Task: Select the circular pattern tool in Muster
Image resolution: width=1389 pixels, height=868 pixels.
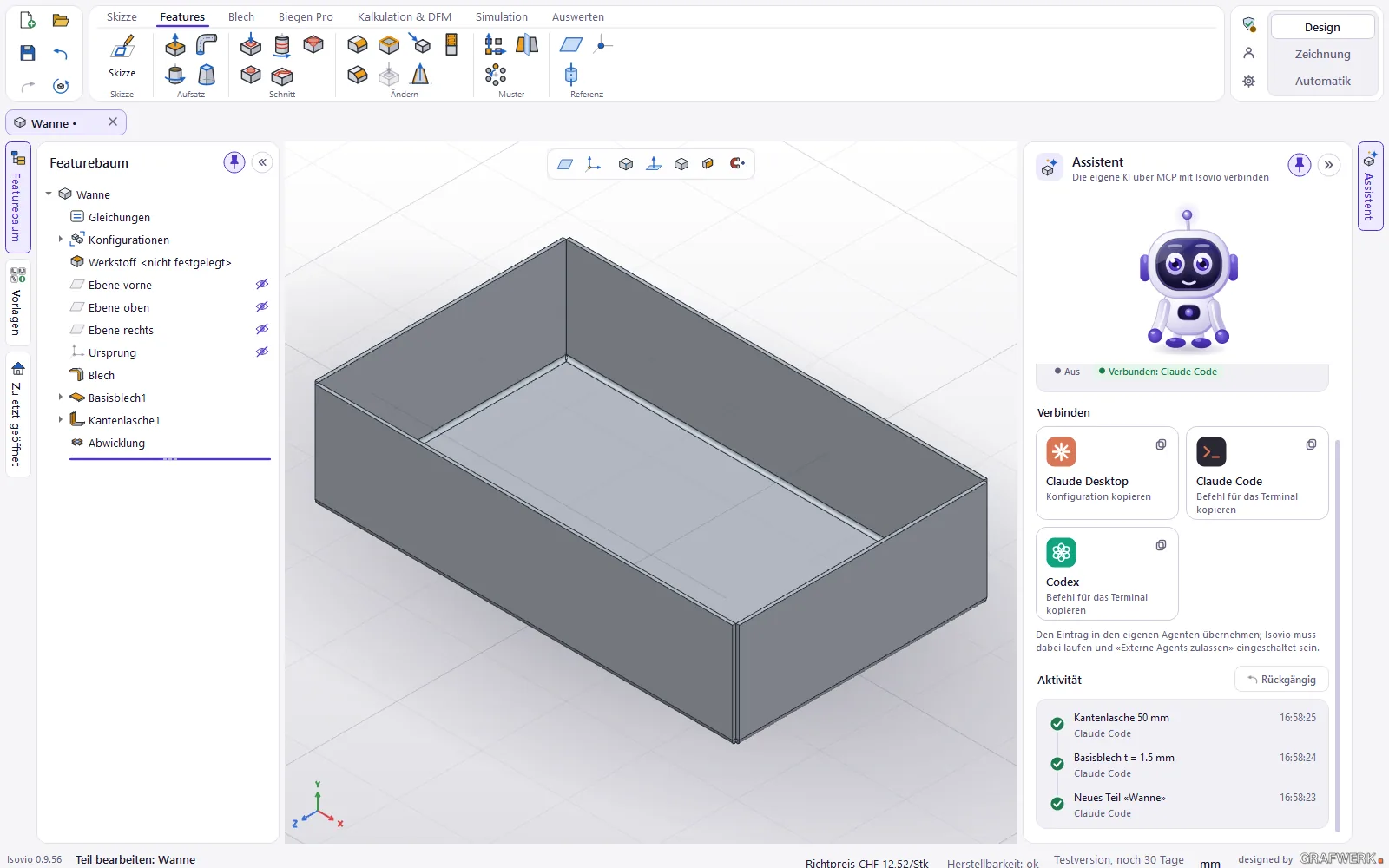Action: [495, 76]
